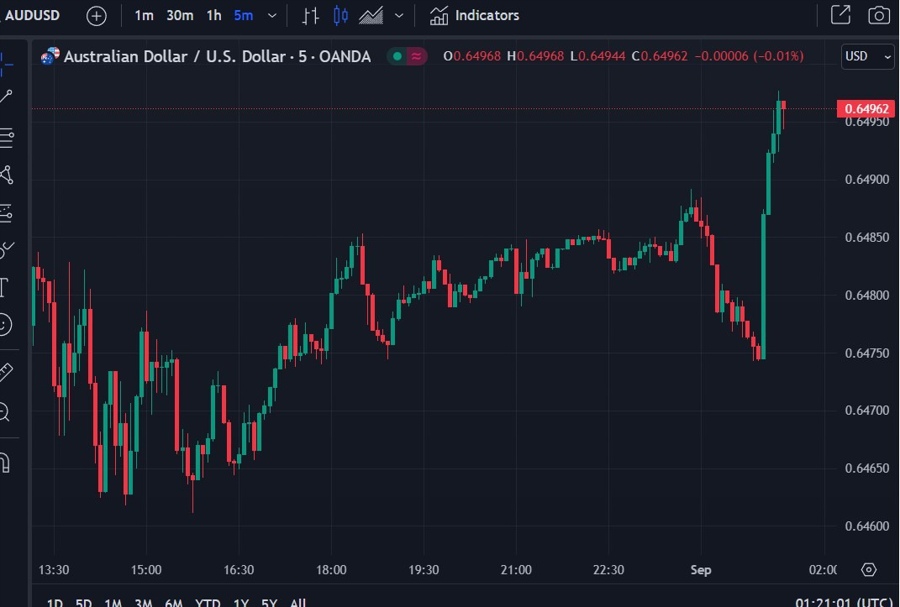Screen dimensions: 900x607
Task: Click the current price label 0.64962
Action: (x=866, y=108)
